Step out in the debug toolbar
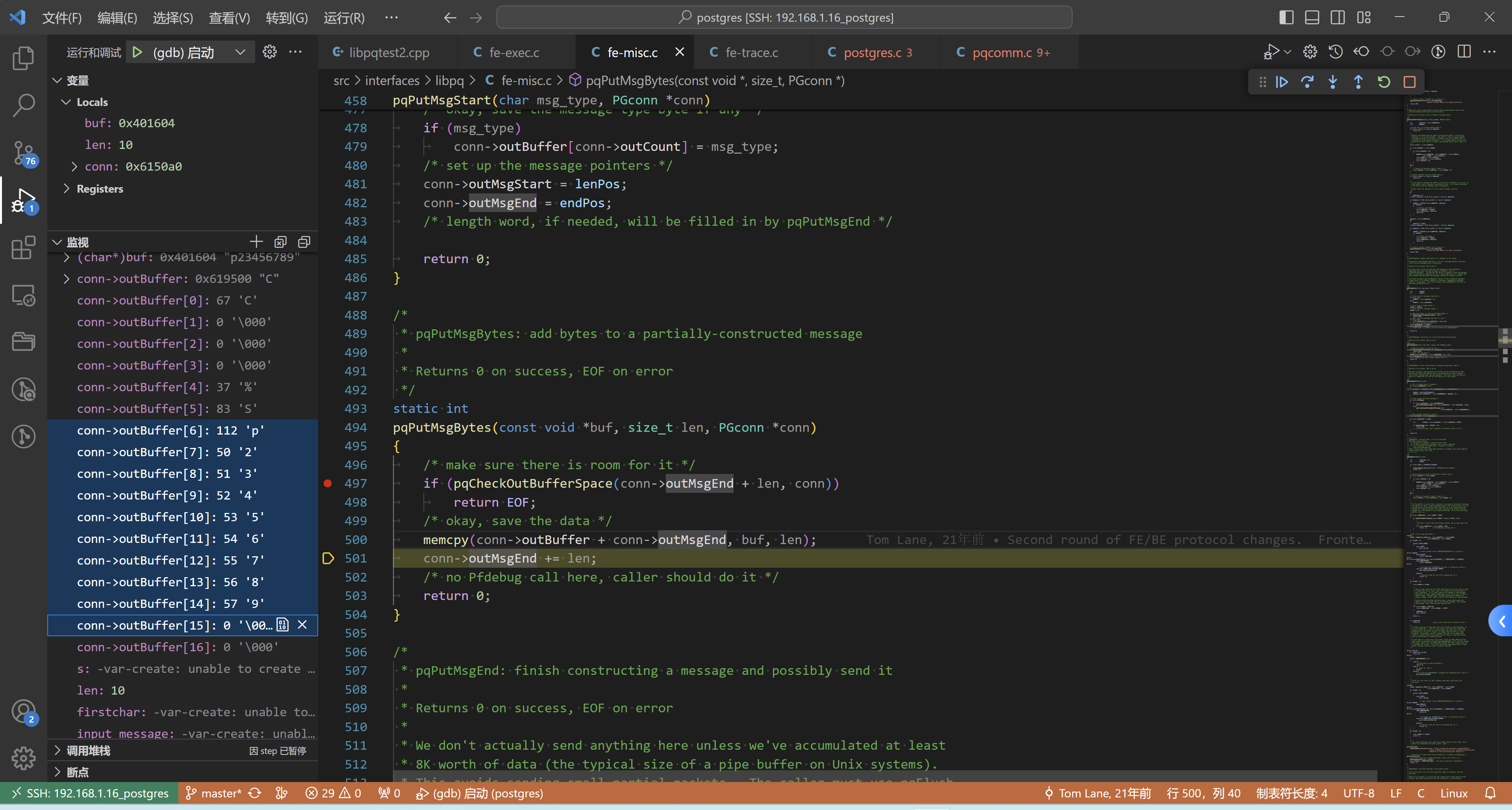 pyautogui.click(x=1358, y=82)
